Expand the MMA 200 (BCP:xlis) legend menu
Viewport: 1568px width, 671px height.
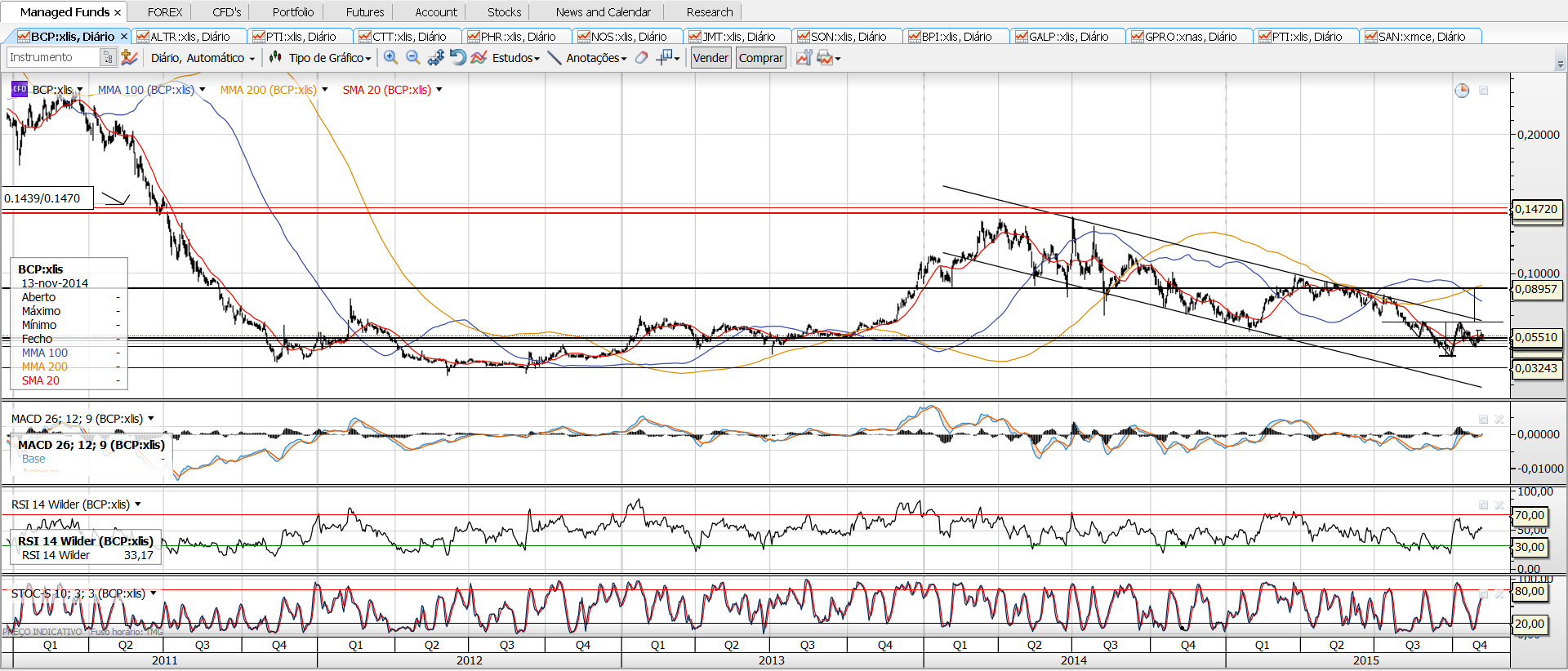(x=325, y=90)
